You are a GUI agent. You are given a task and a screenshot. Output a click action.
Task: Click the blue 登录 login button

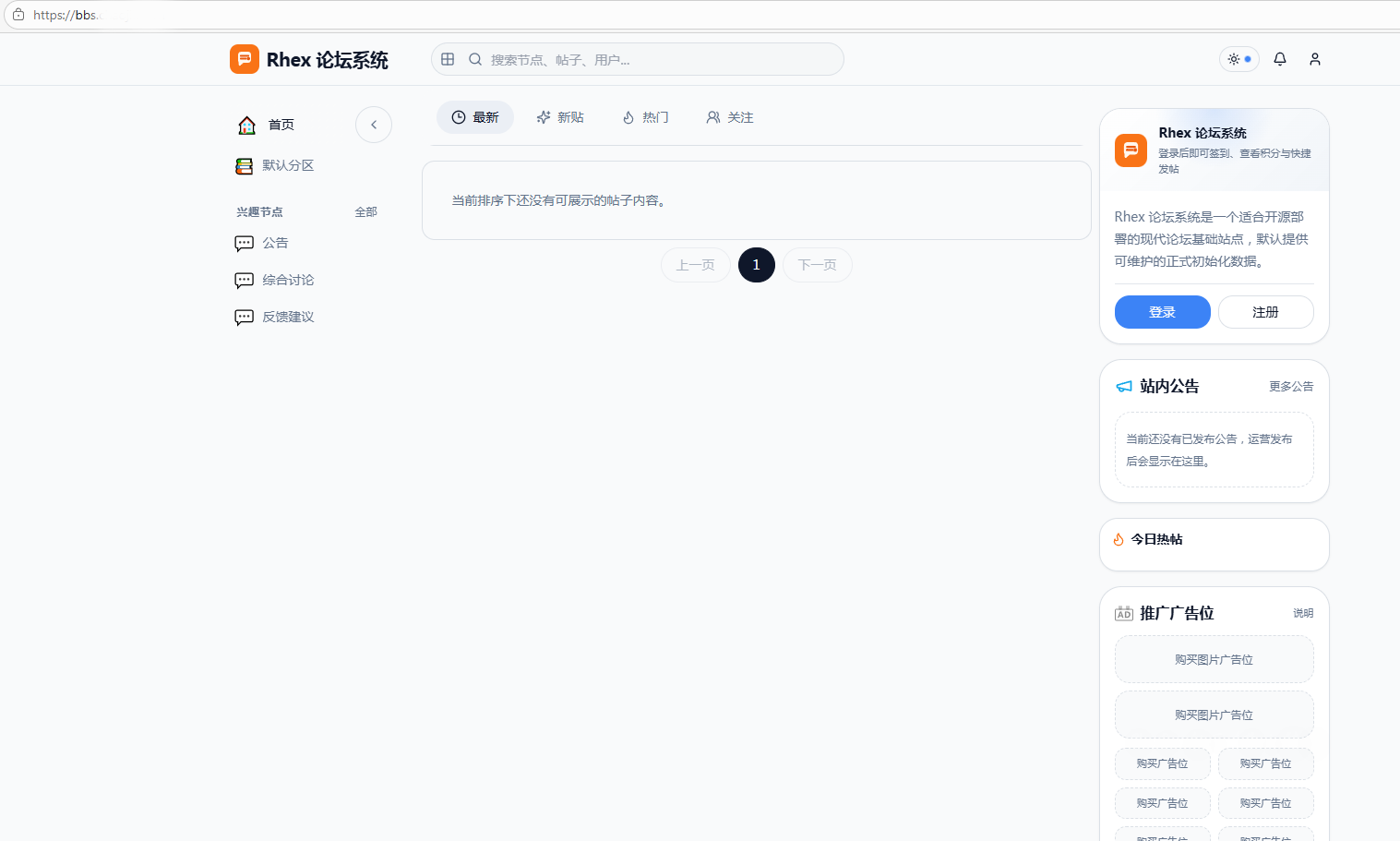[x=1162, y=312]
